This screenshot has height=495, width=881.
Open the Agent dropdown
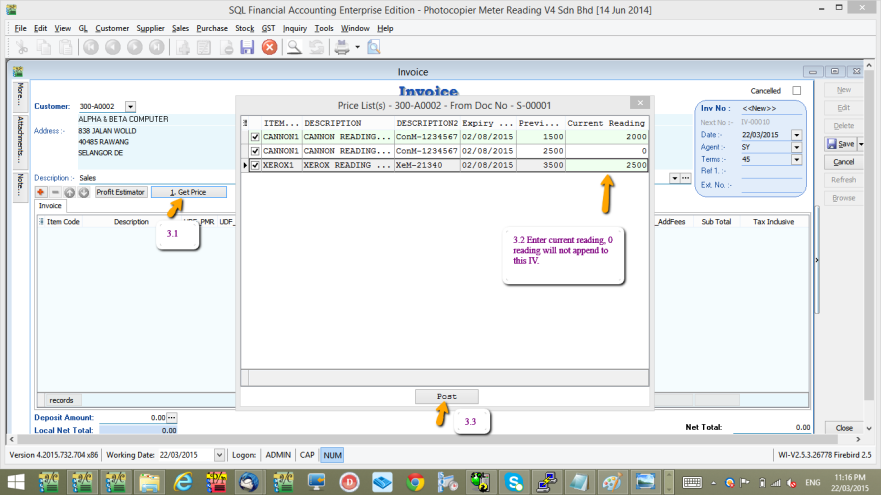click(x=796, y=147)
